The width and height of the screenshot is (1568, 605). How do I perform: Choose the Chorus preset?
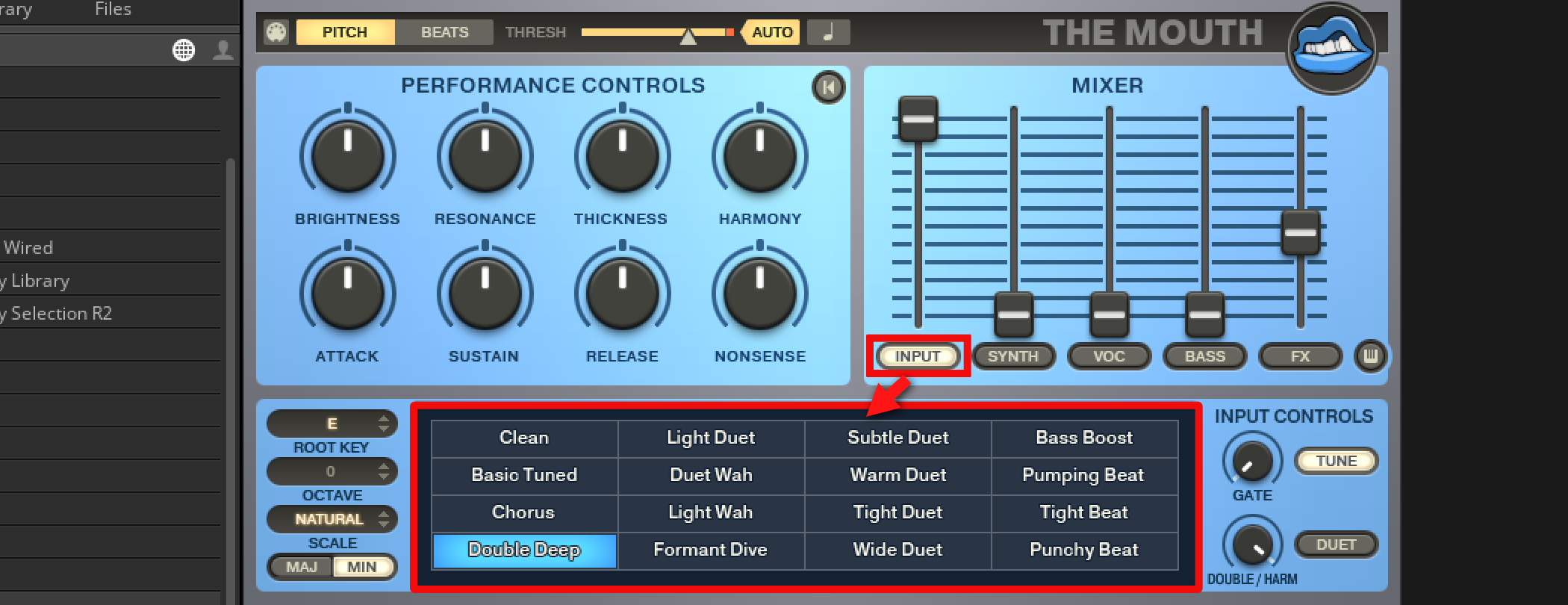coord(524,513)
